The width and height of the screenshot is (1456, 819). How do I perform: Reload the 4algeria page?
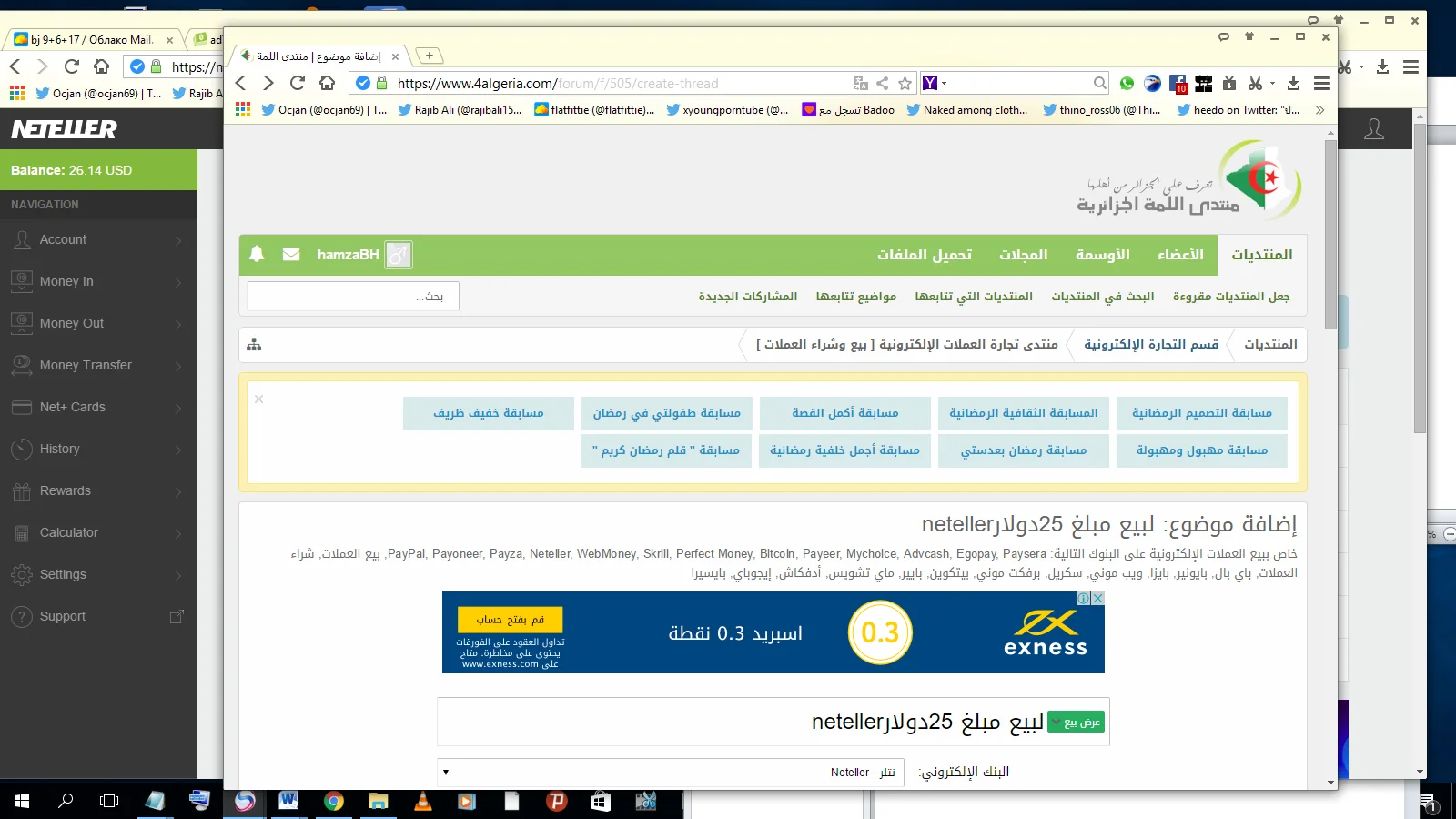click(298, 83)
